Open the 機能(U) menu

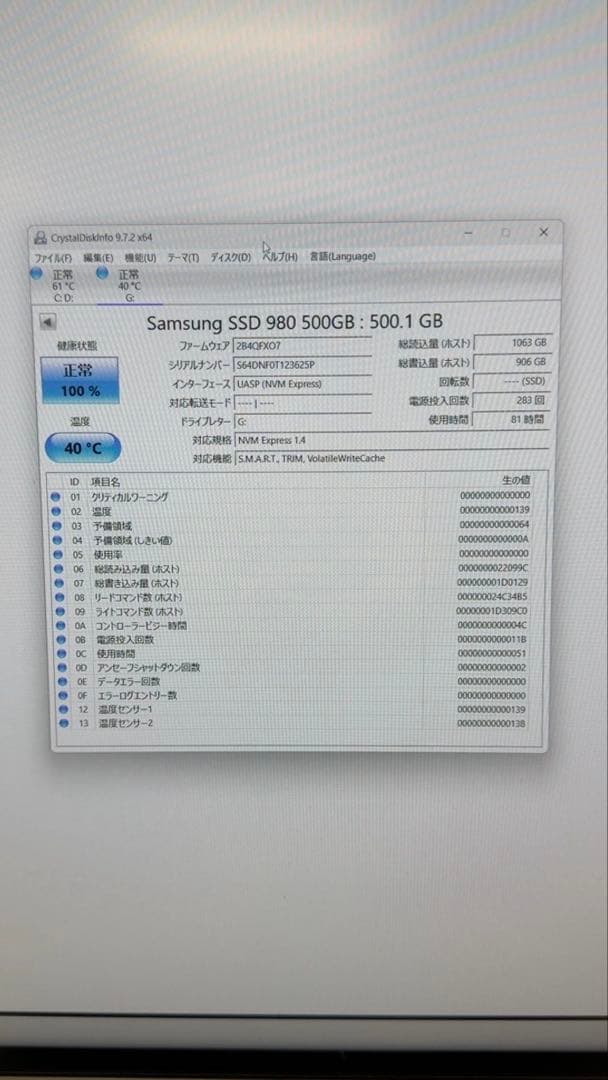tap(140, 258)
